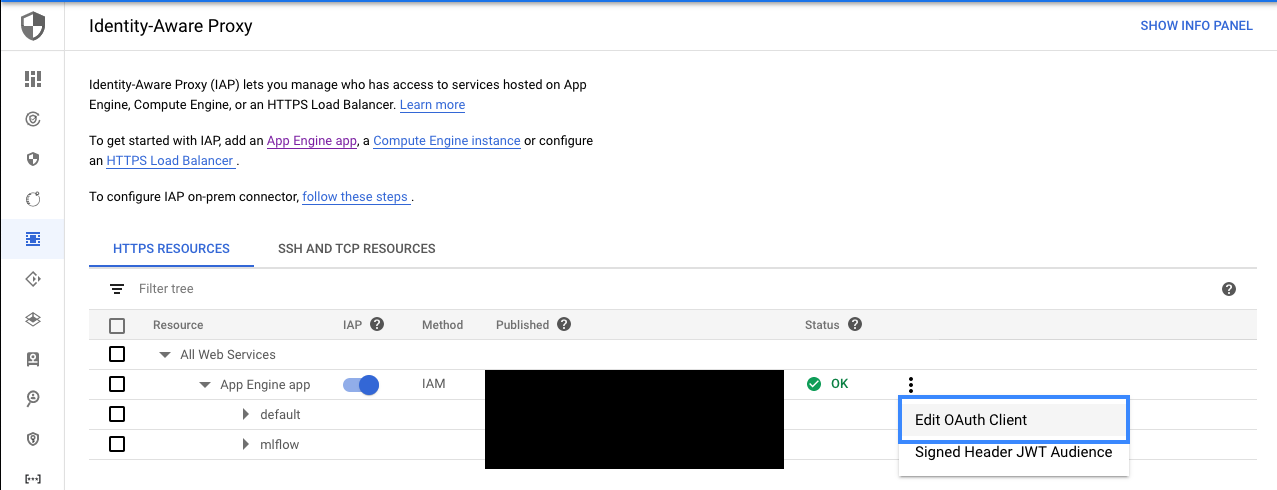Open the magnifier with person icon in sidebar
This screenshot has height=490, width=1277.
[x=33, y=399]
